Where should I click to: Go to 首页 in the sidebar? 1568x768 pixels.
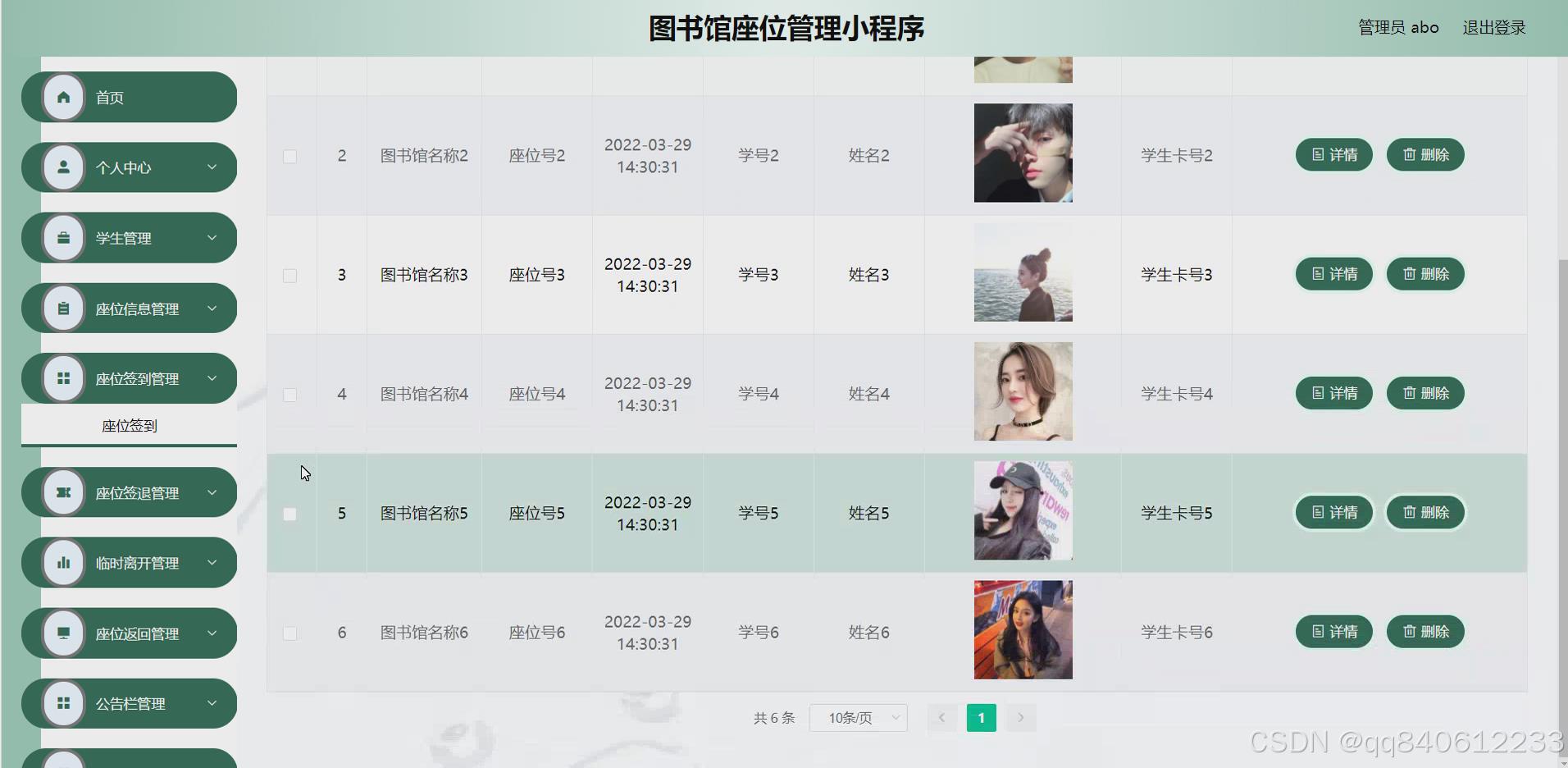129,98
